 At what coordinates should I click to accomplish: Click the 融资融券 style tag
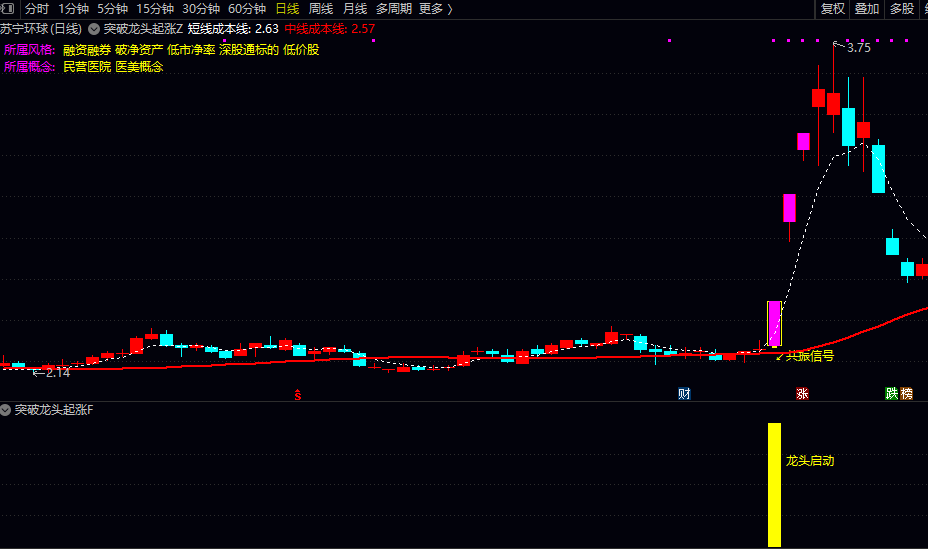tap(87, 50)
